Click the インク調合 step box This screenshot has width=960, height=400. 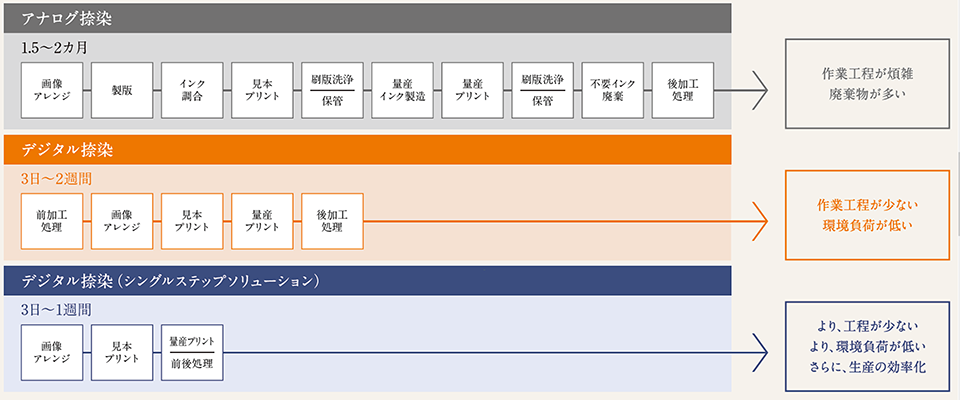pyautogui.click(x=192, y=89)
